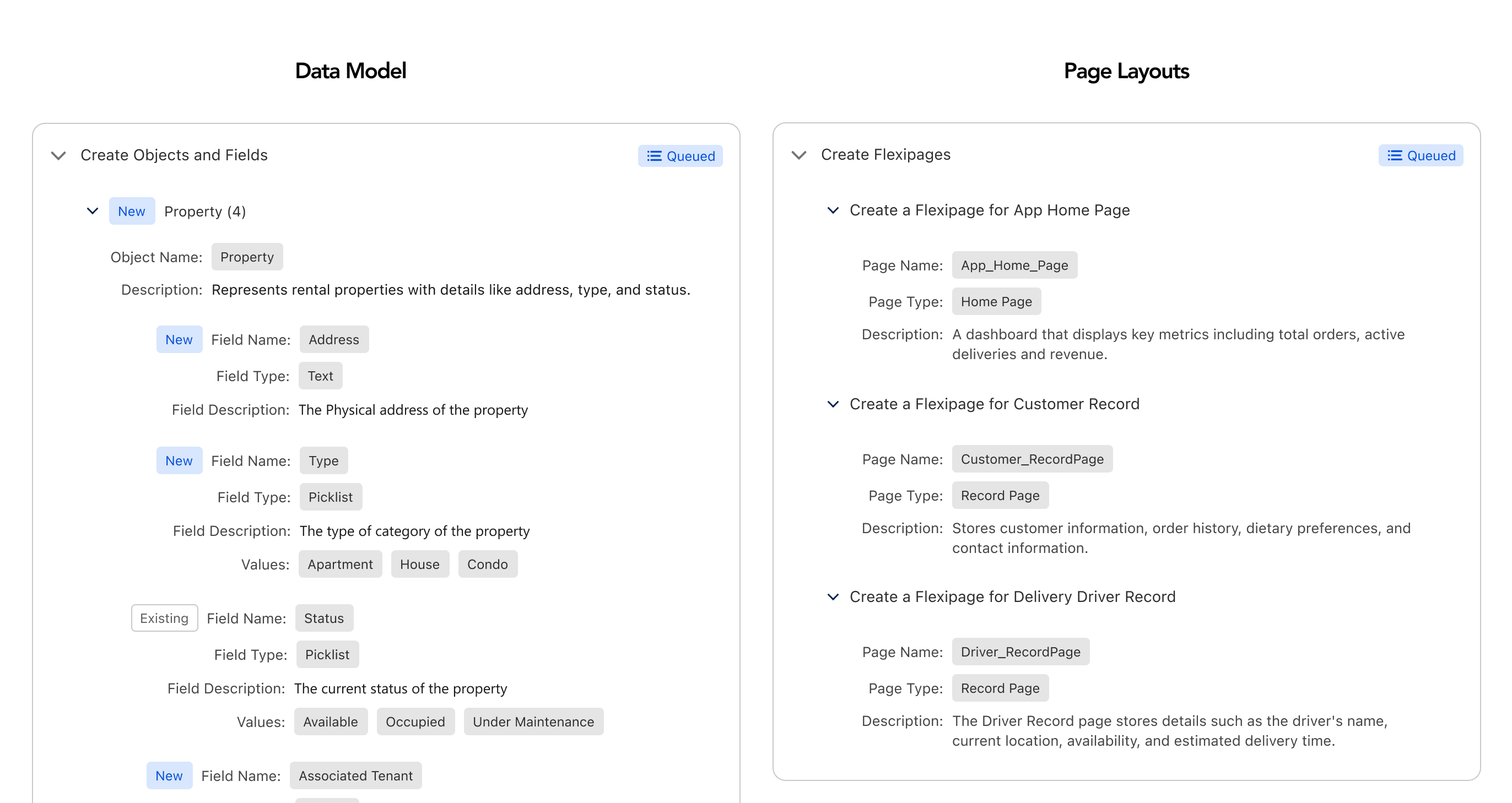Collapse the Flexipage for App Home Page

(x=832, y=210)
